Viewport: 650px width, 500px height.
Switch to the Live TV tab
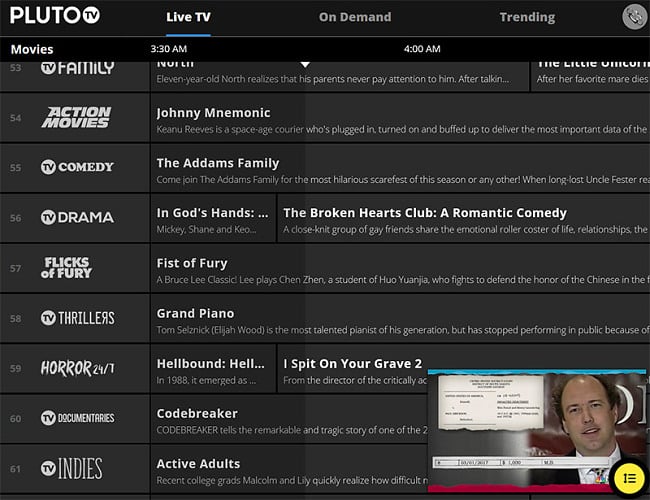(188, 17)
